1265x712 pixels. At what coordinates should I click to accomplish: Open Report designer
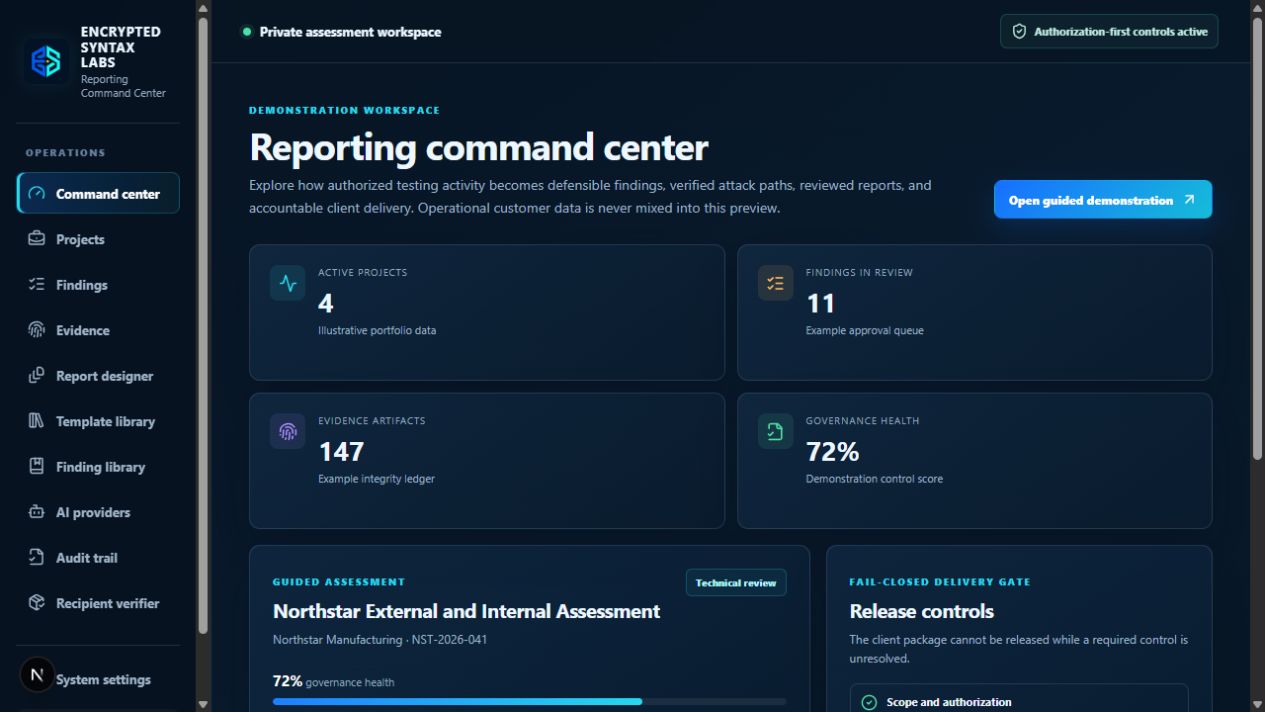click(x=98, y=376)
